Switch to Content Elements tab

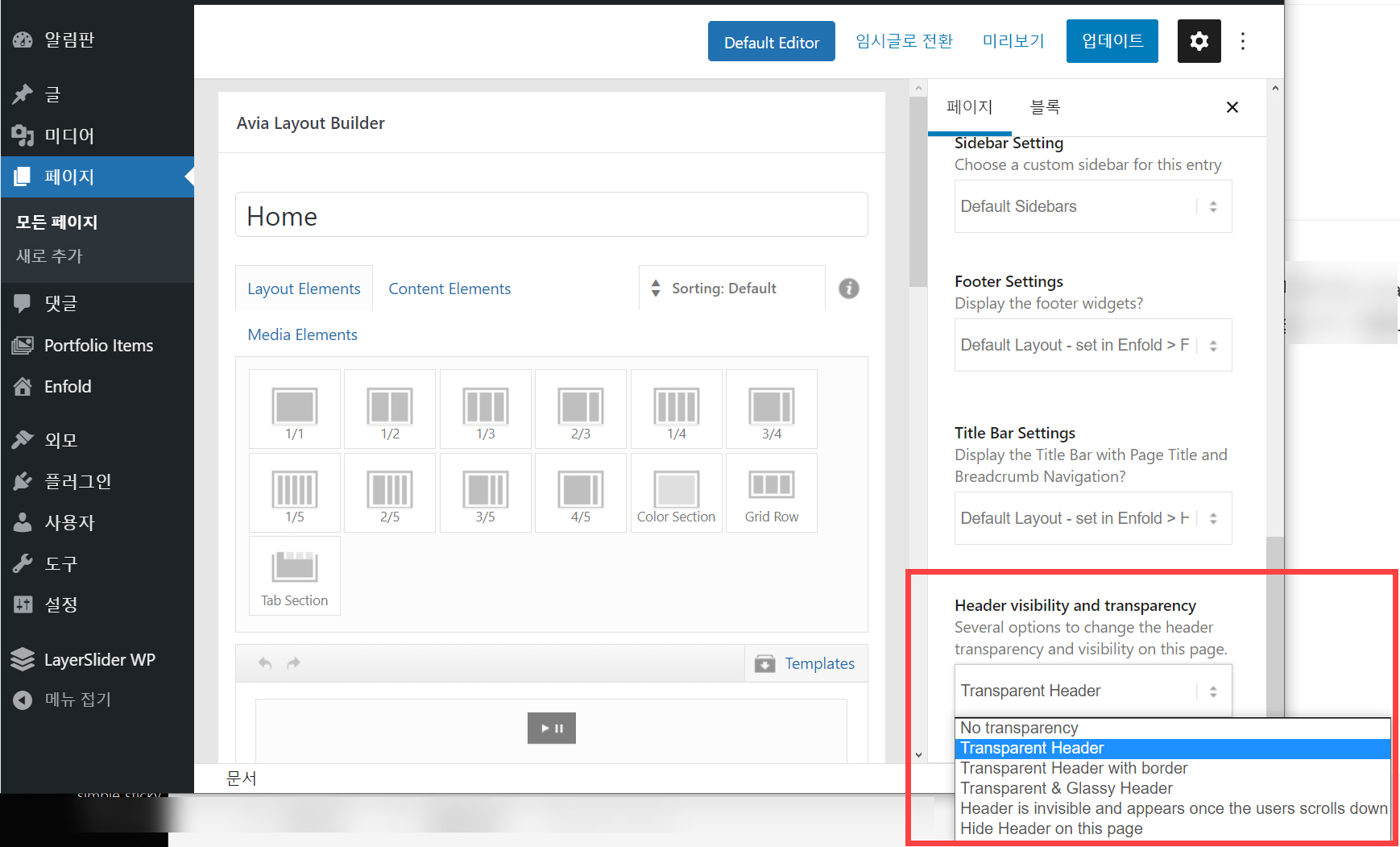(449, 289)
